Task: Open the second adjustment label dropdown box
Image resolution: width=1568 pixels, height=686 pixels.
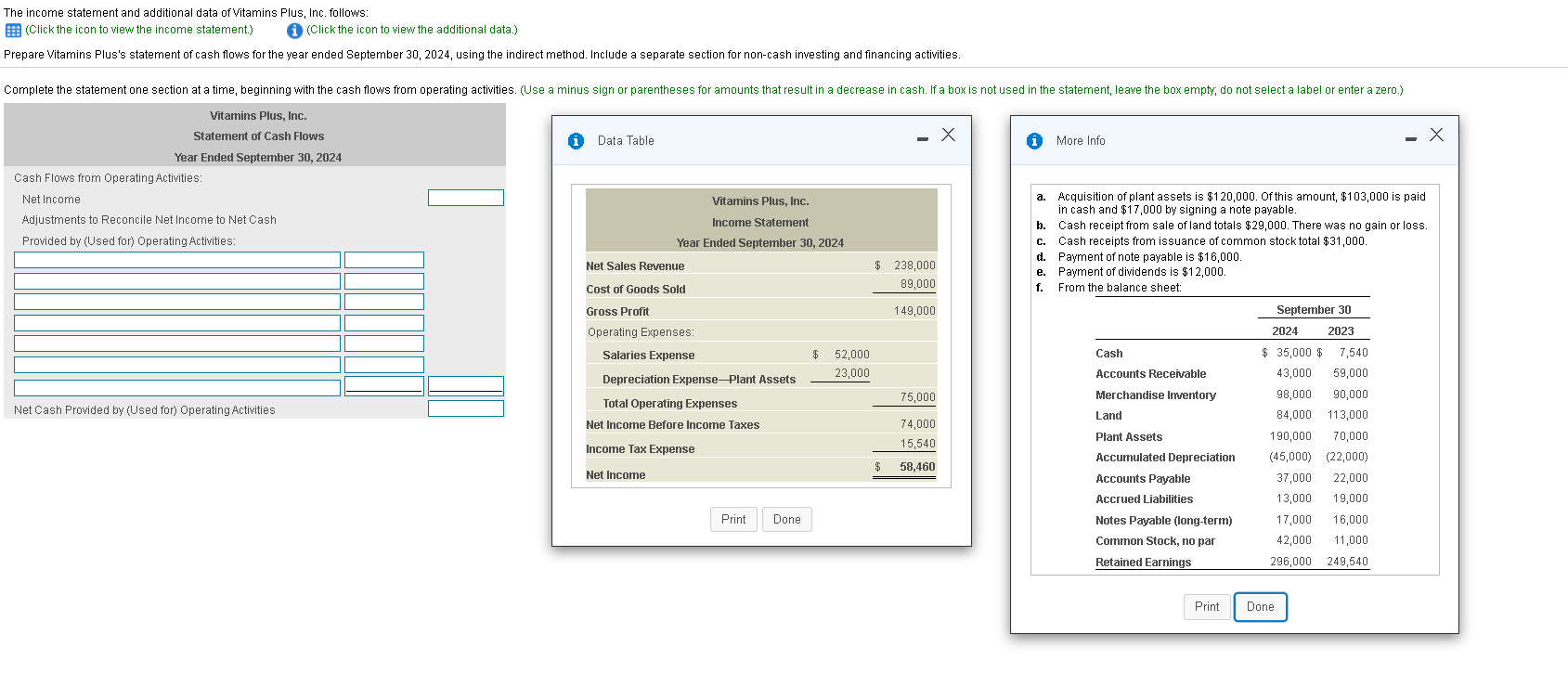Action: coord(177,281)
